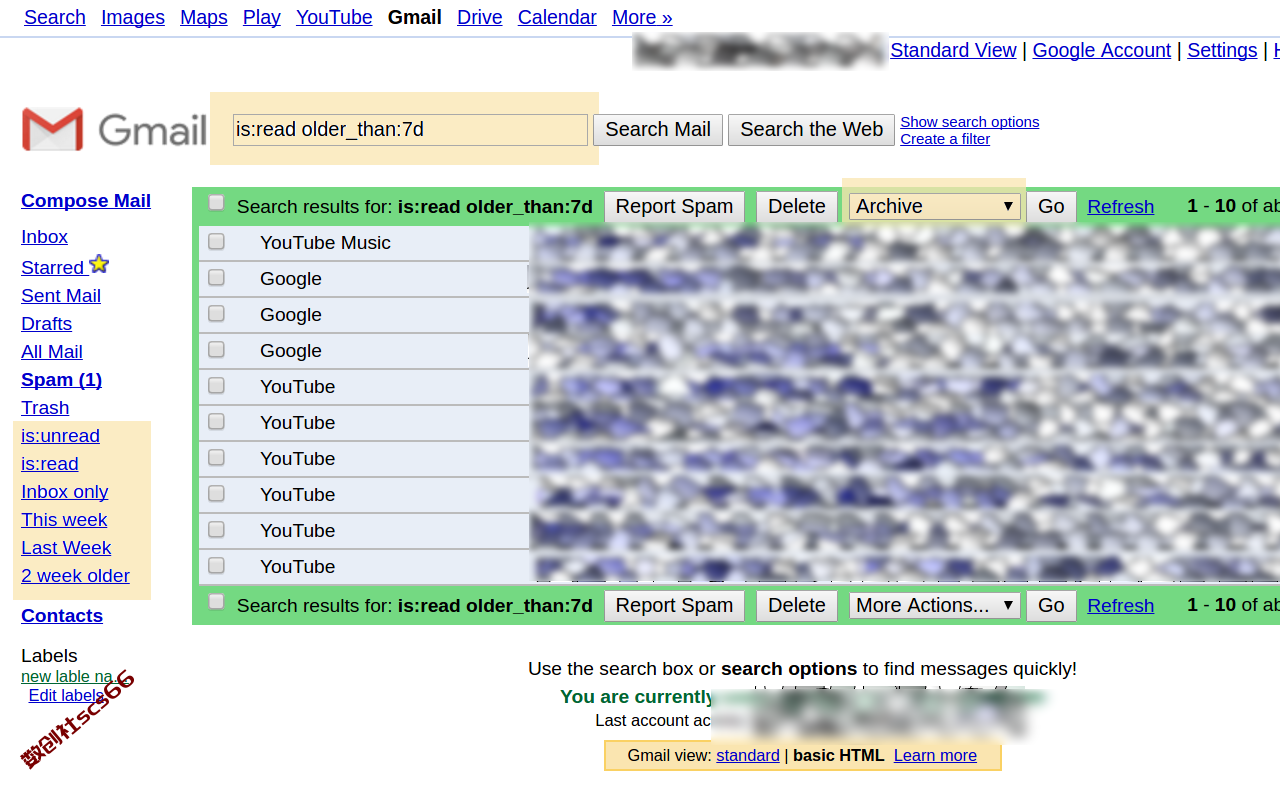The height and width of the screenshot is (800, 1280).
Task: Open the Trash folder
Action: 45,407
